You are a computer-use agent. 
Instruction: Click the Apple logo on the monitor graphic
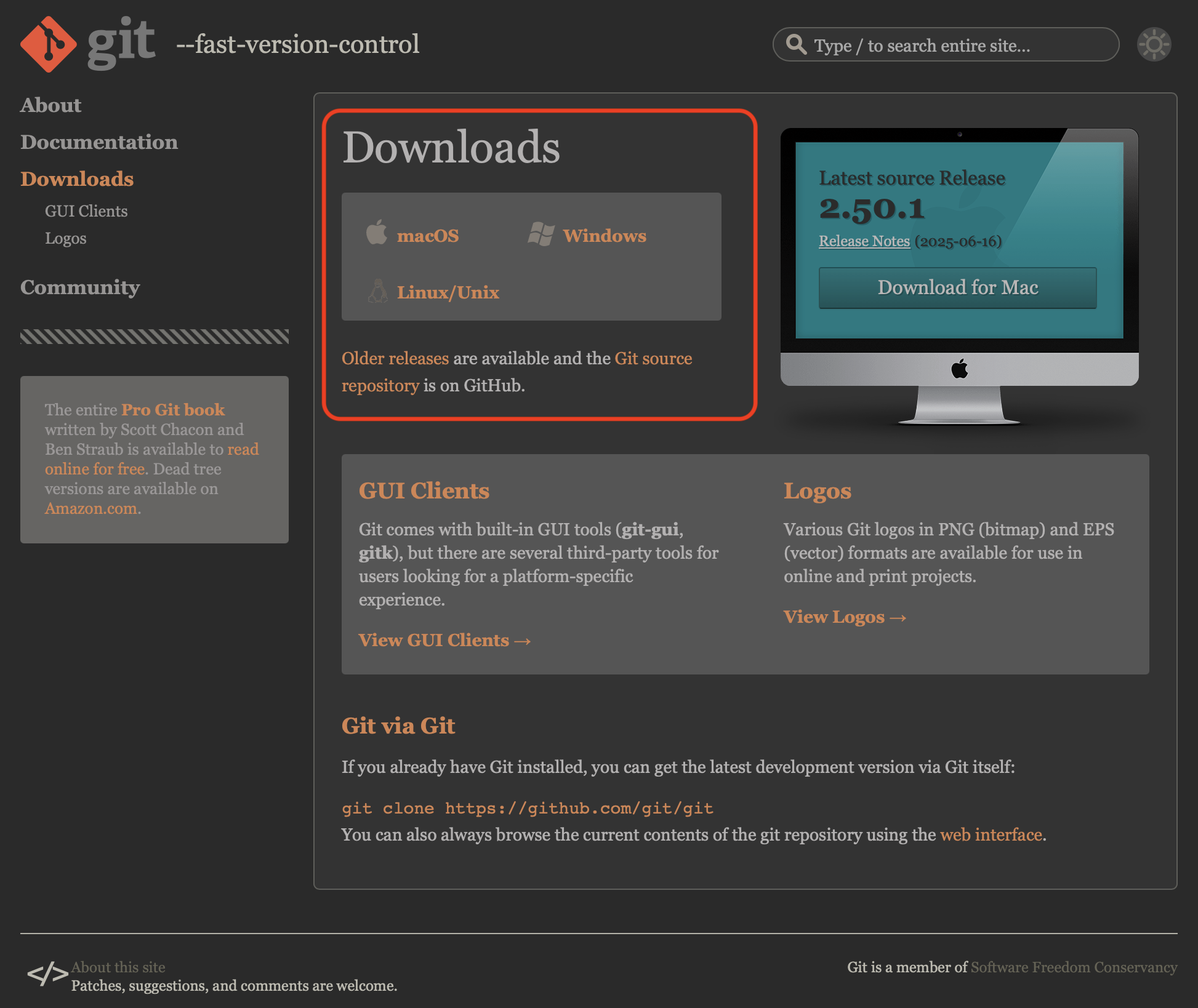(959, 369)
